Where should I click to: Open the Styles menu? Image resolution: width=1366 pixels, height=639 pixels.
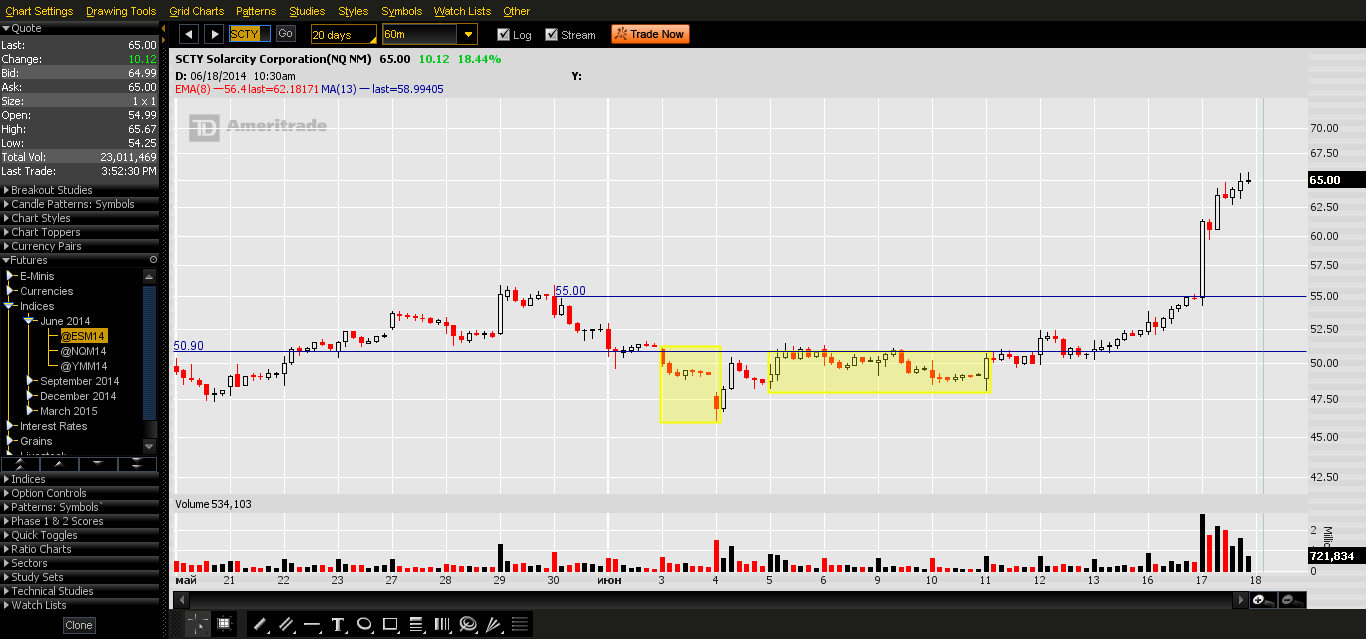click(353, 11)
